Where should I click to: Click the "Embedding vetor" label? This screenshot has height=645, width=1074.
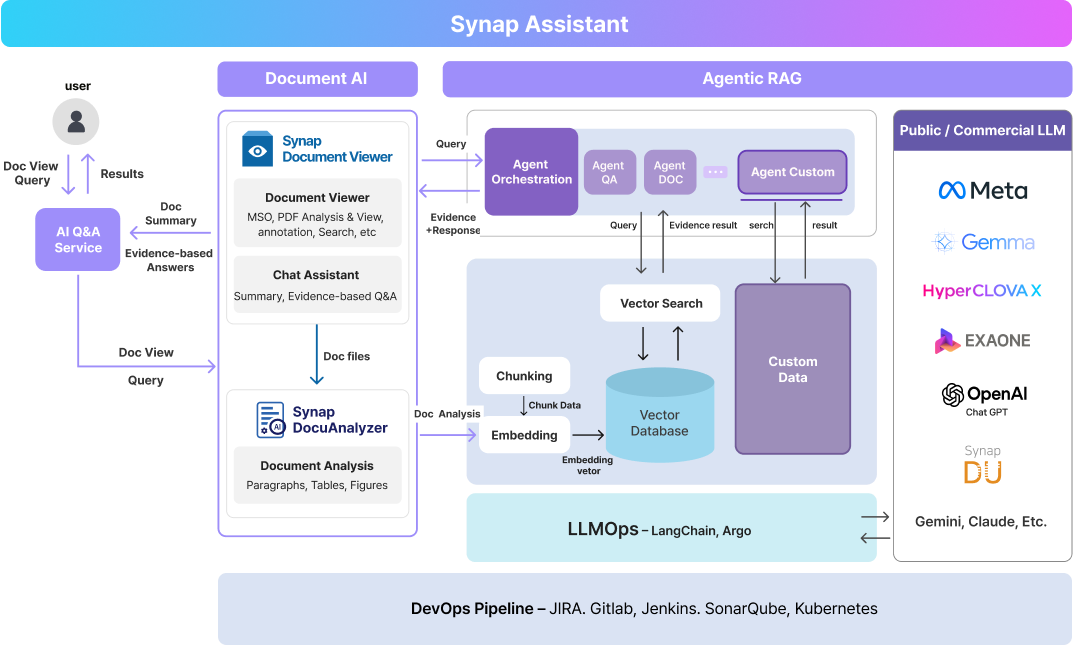point(588,466)
